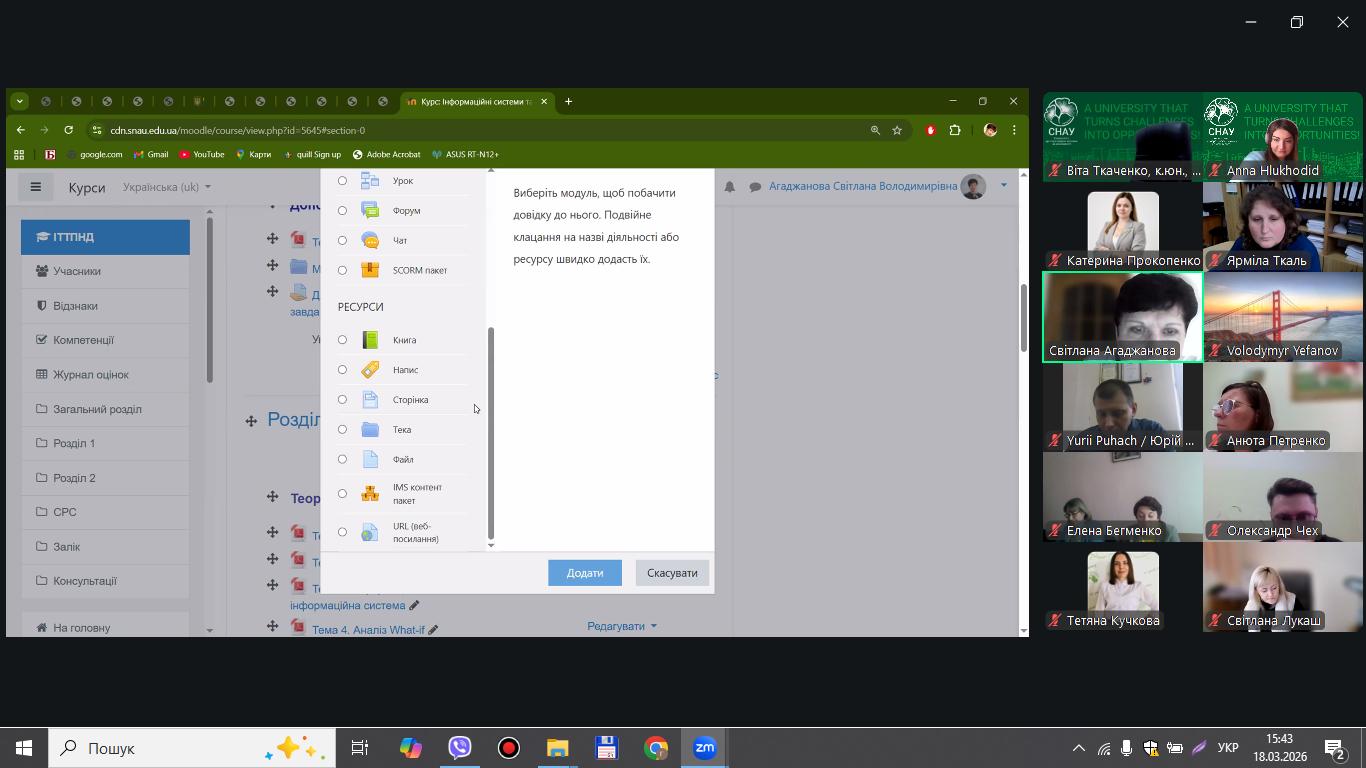The width and height of the screenshot is (1366, 768).
Task: Choose the Форум activity radio button
Action: point(342,211)
